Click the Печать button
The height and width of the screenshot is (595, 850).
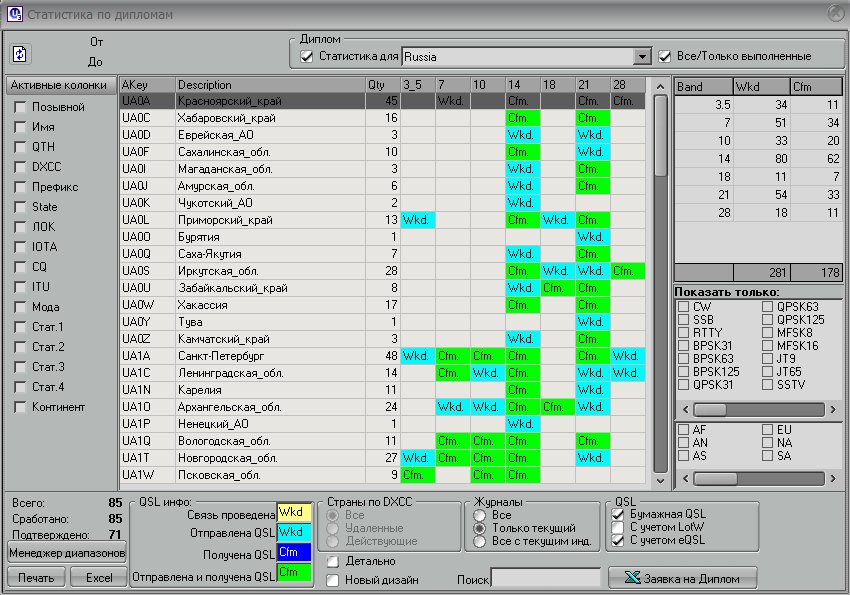[37, 578]
